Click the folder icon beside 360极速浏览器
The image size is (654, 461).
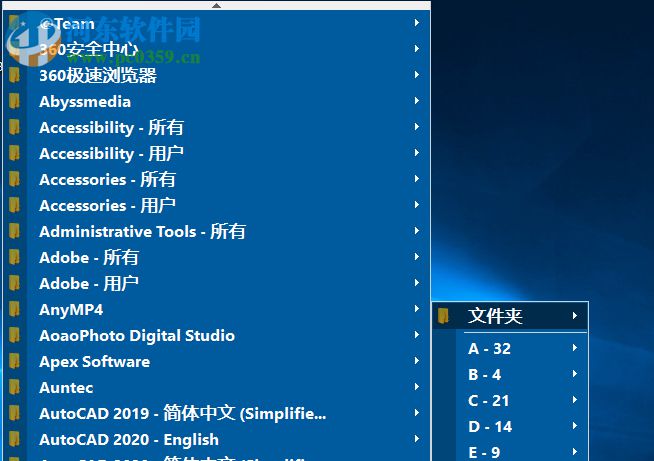(x=14, y=76)
